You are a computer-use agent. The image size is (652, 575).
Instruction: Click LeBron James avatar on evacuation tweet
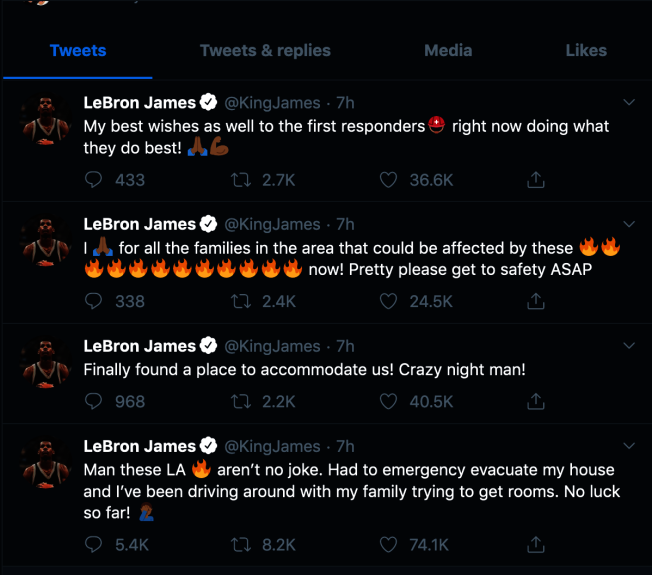point(46,462)
